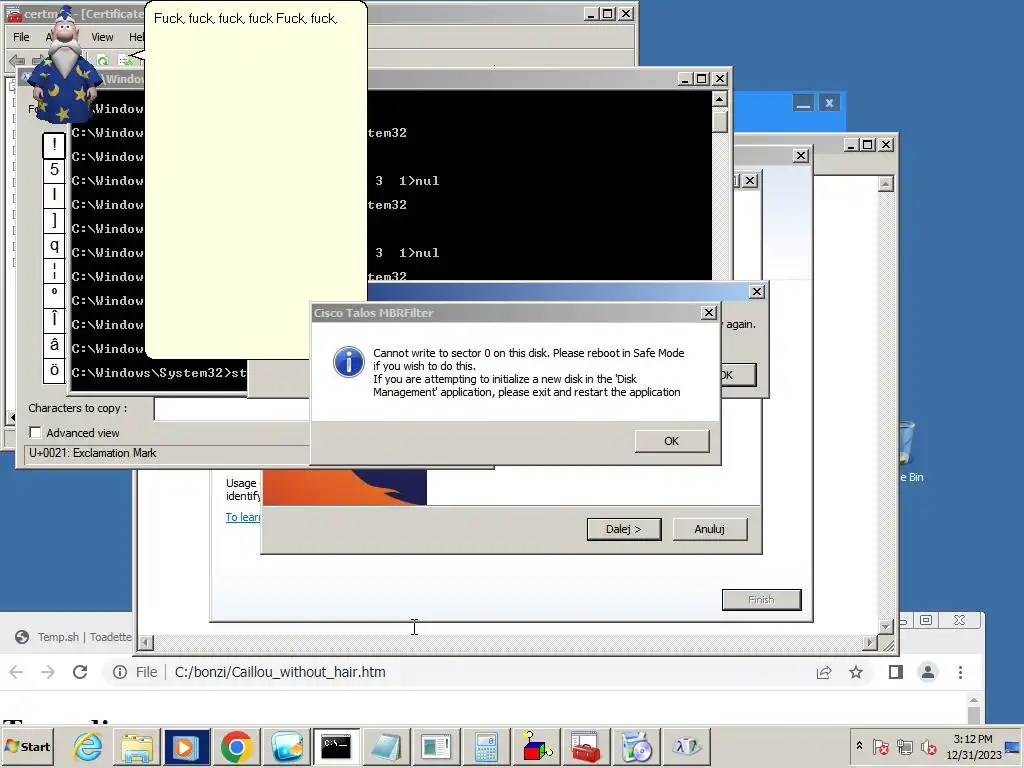Open the Calculator taskbar icon
Viewport: 1024px width, 768px height.
coord(487,746)
